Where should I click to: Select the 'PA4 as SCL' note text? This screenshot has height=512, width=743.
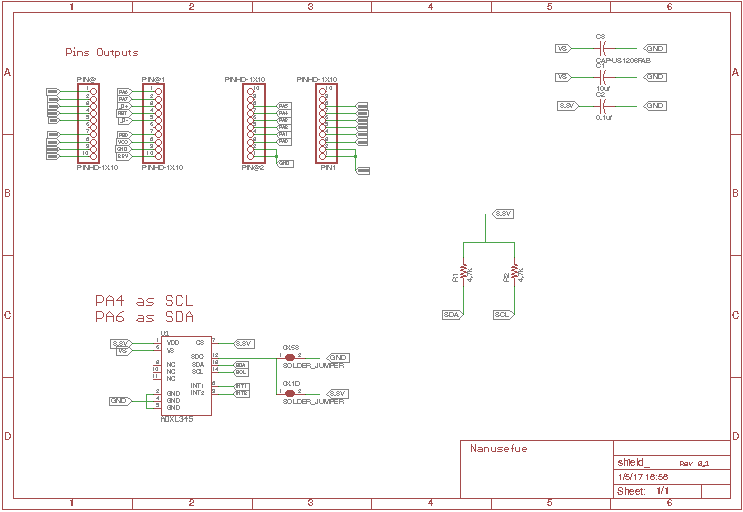click(x=144, y=300)
